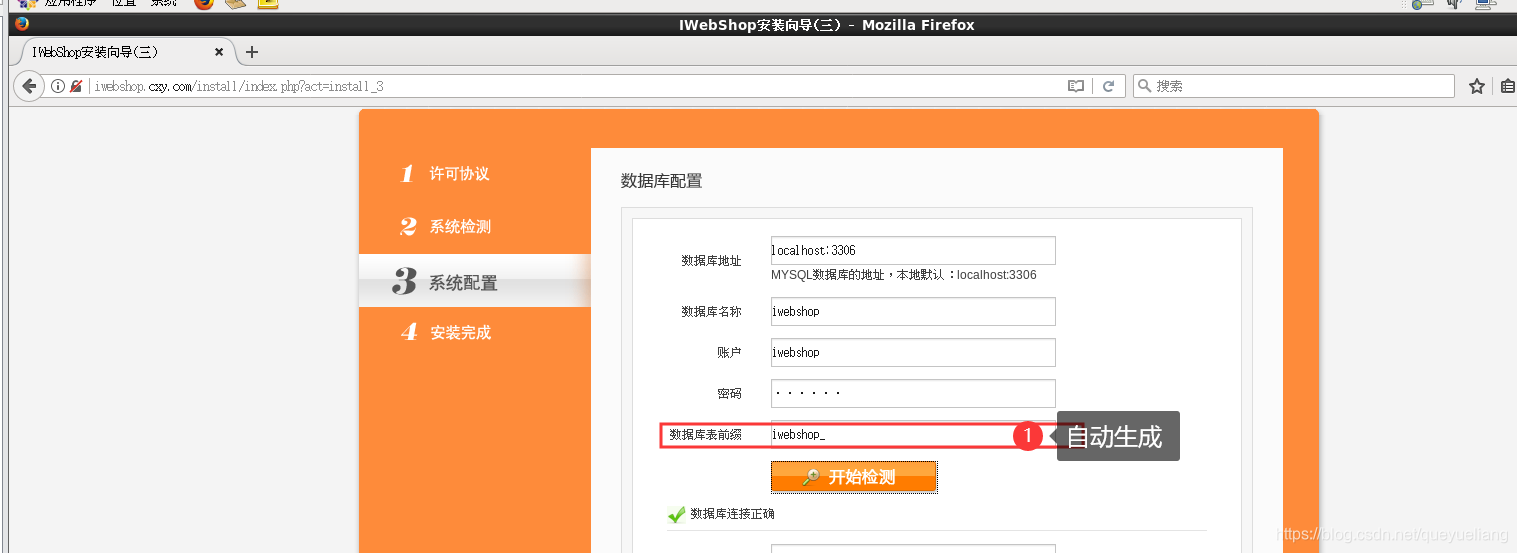Click the 数据库名称 label

pyautogui.click(x=711, y=312)
